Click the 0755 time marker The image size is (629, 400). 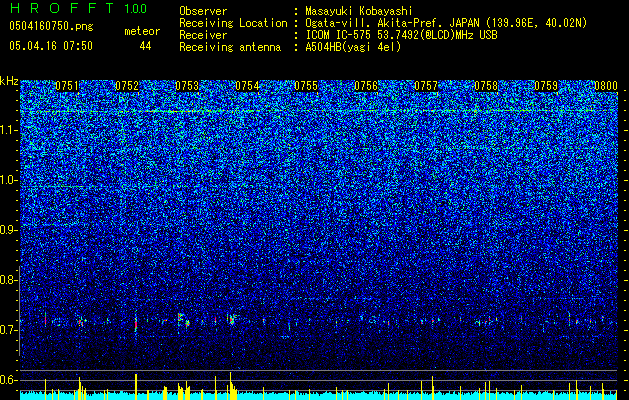[x=306, y=86]
